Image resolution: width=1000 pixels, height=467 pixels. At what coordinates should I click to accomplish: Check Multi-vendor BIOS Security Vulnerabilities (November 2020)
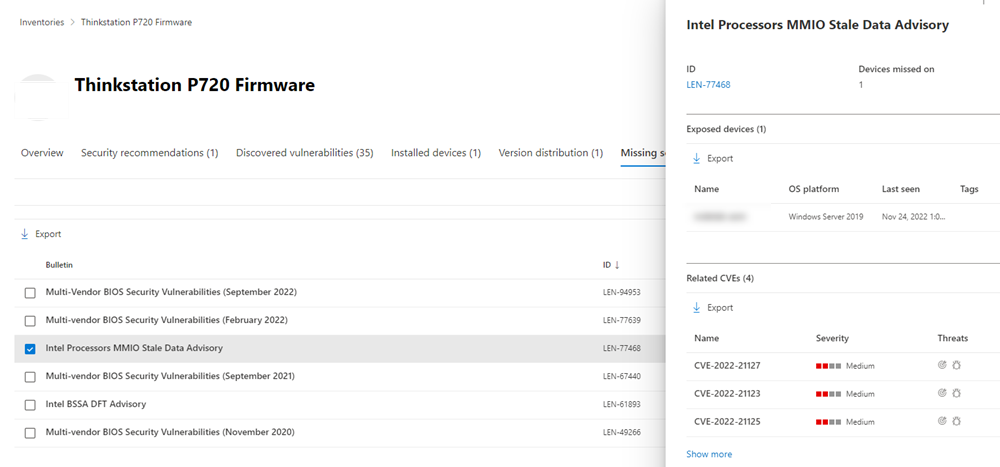tap(30, 433)
